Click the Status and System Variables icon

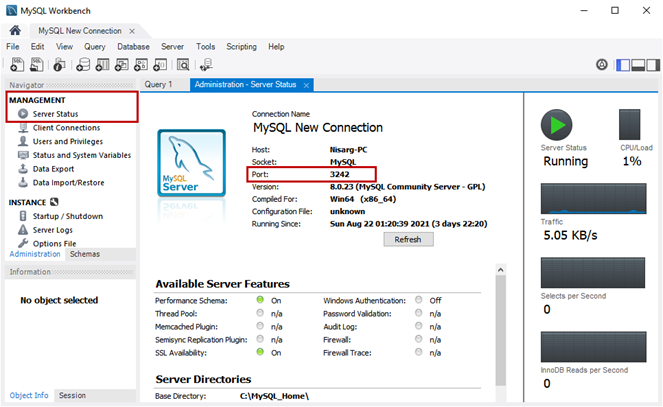click(23, 155)
